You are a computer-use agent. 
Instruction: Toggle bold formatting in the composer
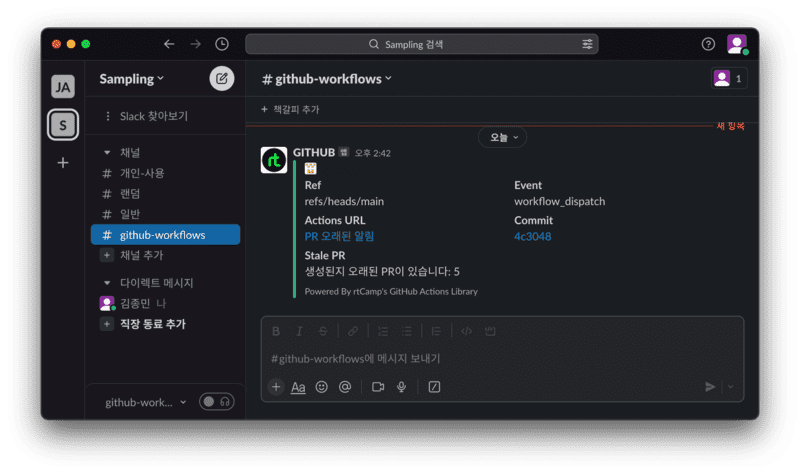[x=277, y=331]
